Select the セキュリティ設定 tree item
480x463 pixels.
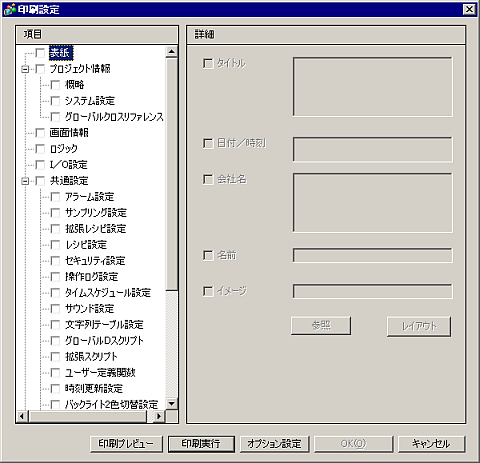95,261
